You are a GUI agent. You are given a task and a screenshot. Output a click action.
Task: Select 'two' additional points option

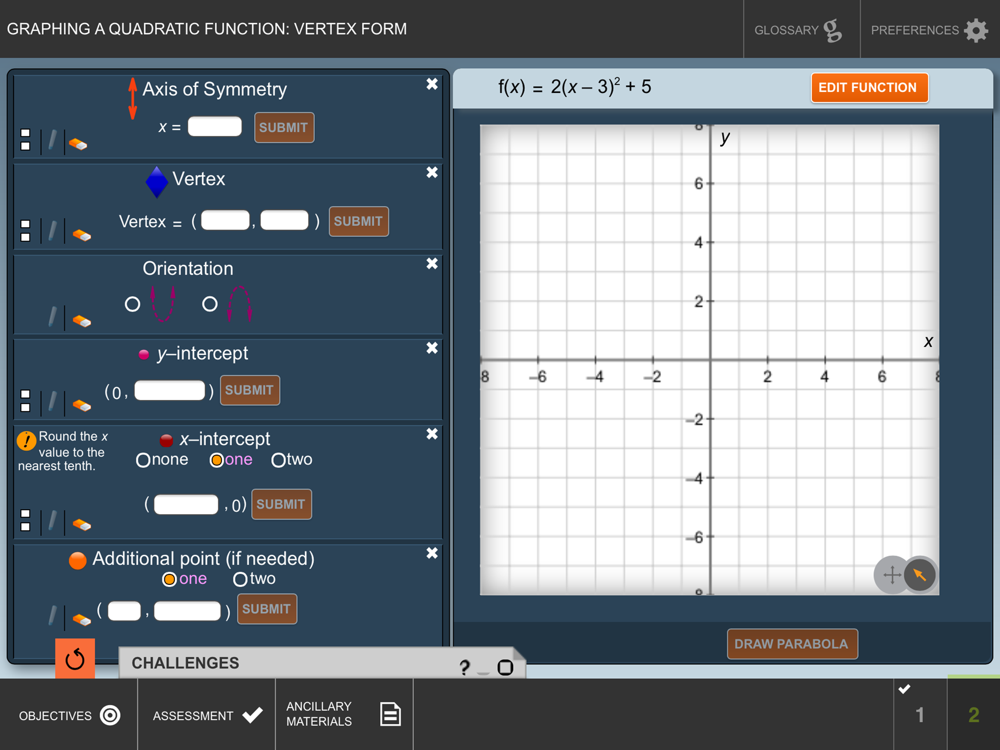[x=240, y=579]
